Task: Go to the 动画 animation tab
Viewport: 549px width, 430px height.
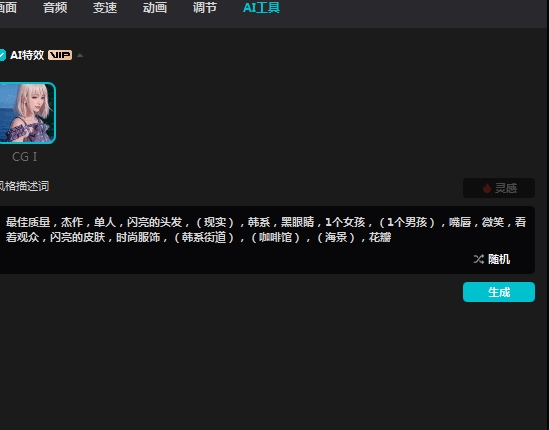Action: [155, 7]
